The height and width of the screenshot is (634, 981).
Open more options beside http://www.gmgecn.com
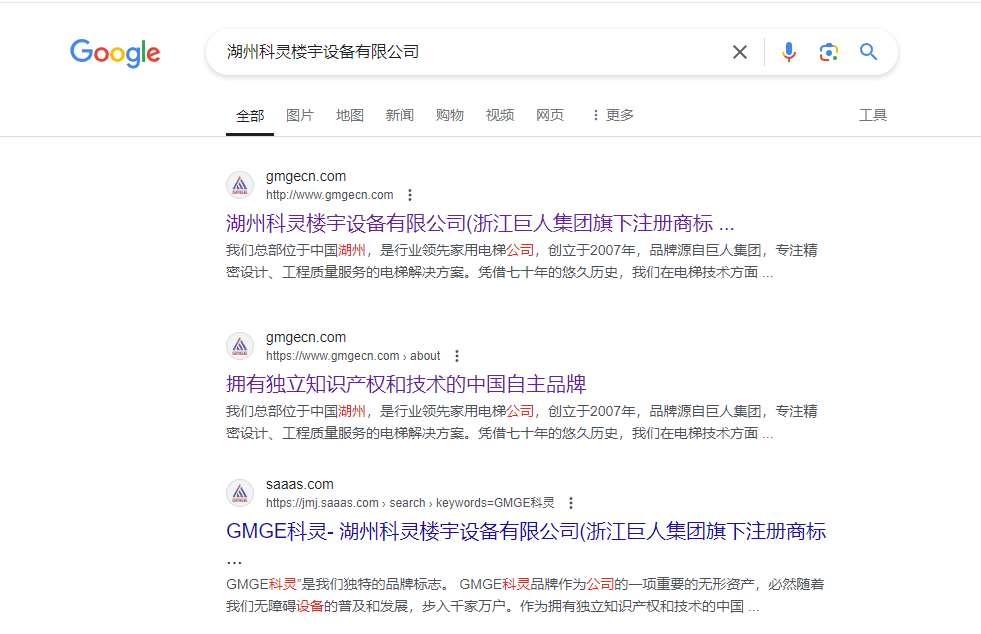pos(410,195)
